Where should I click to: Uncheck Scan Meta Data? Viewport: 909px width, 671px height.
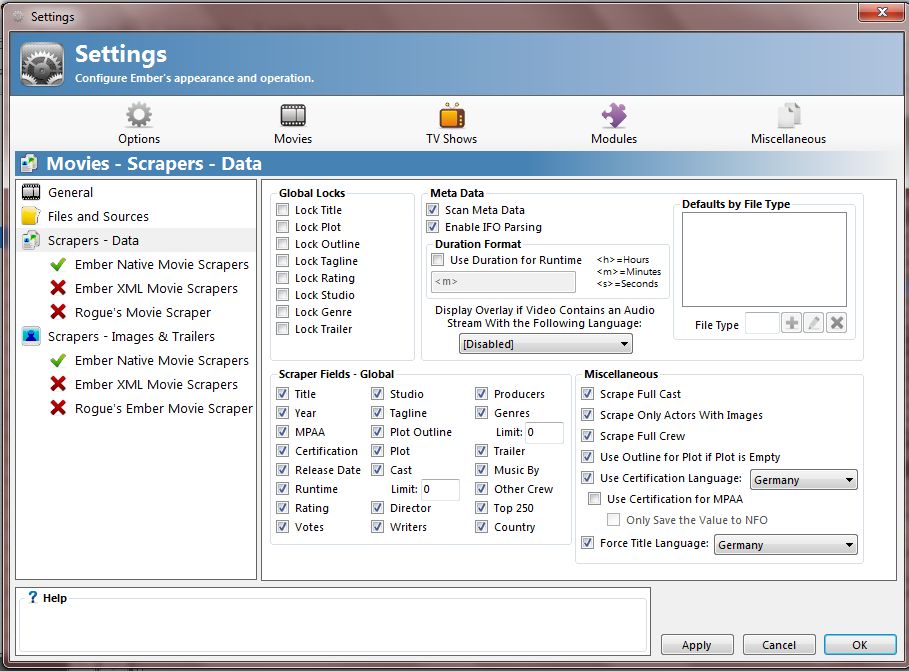pyautogui.click(x=433, y=210)
